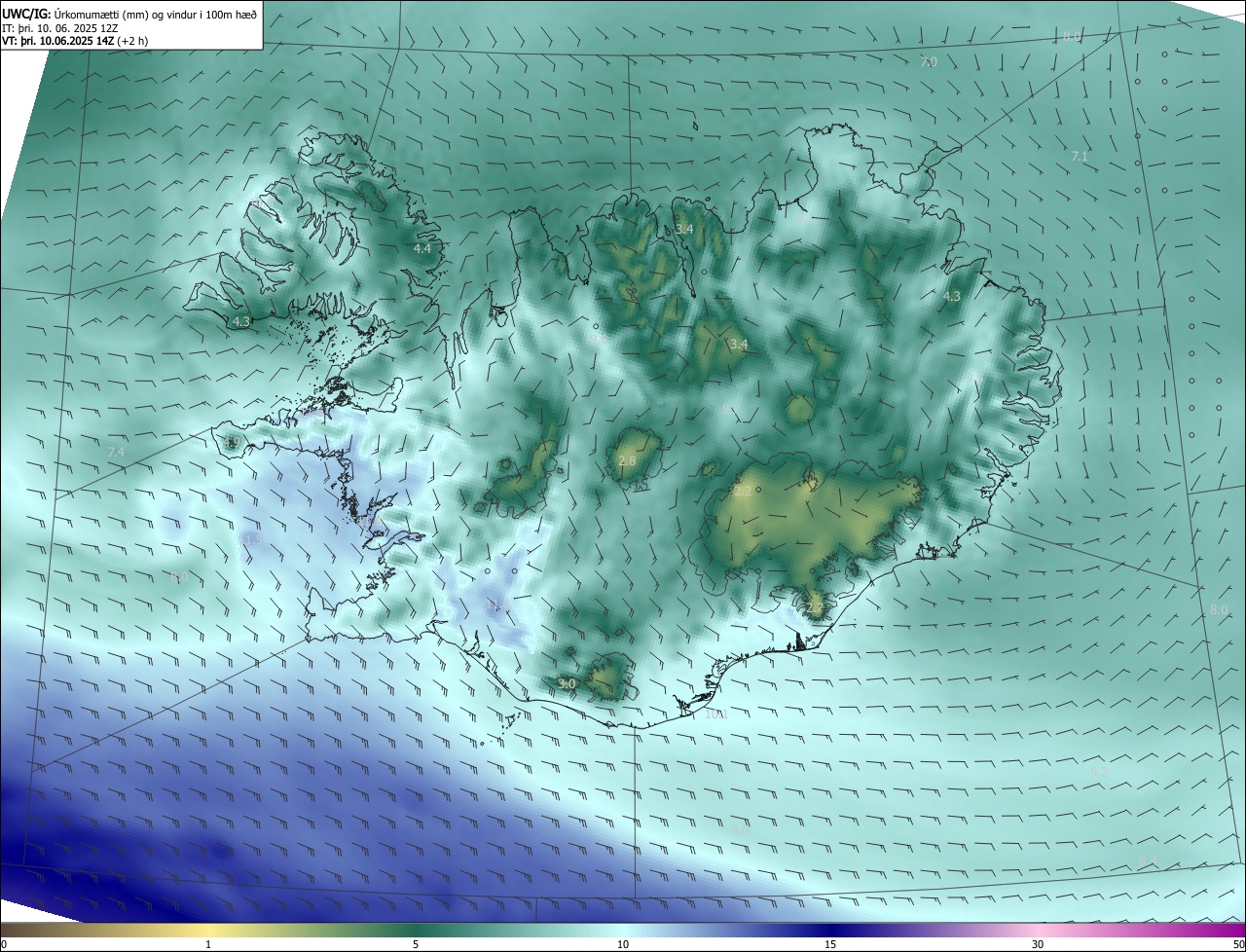This screenshot has width=1246, height=952.
Task: Click the '15' tick on the color scale
Action: 830,944
